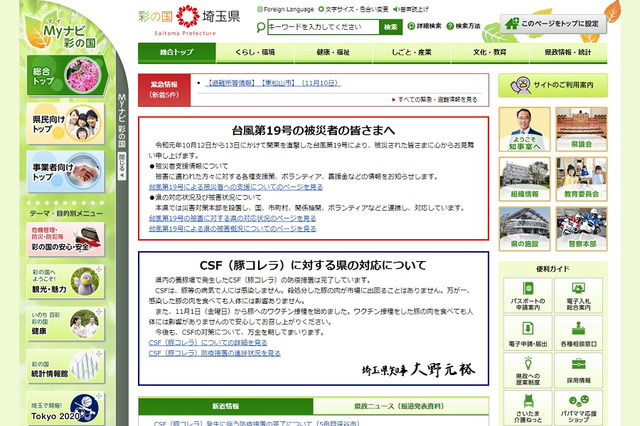
Task: Click the red 緊急情報 label box
Action: 164,90
